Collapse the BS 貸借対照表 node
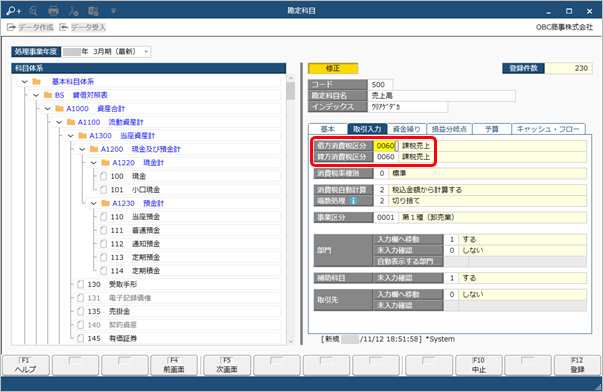The width and height of the screenshot is (603, 392). (36, 95)
